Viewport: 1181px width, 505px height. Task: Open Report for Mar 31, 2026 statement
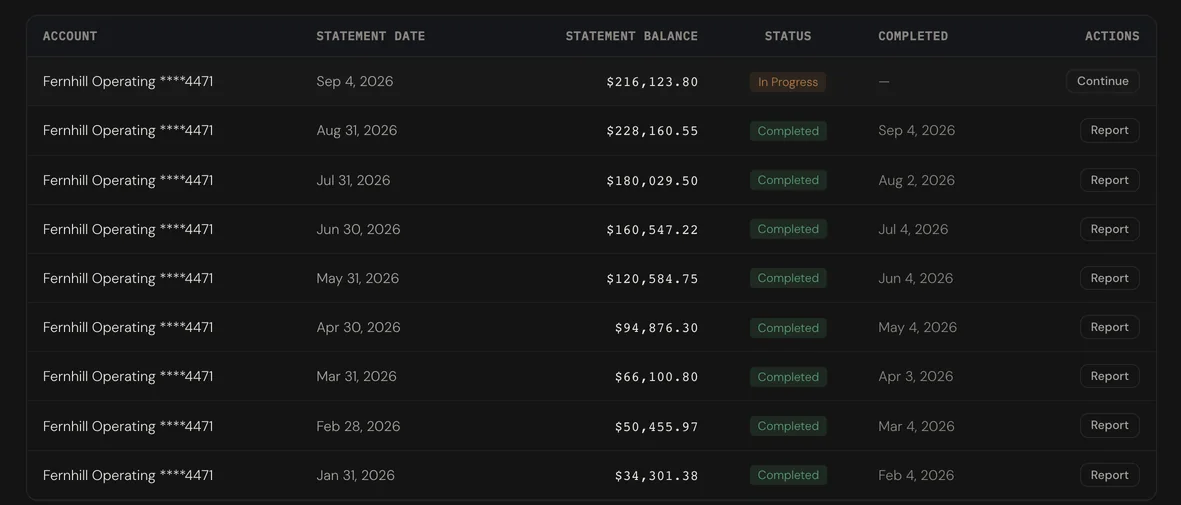1109,376
